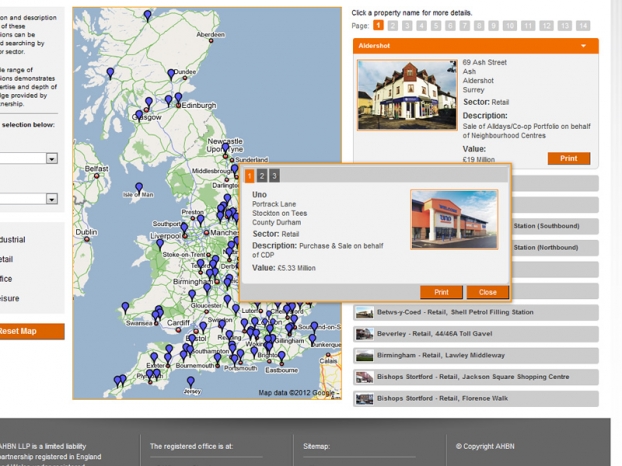
Task: Click the Aldershot panel header title
Action: (x=374, y=46)
